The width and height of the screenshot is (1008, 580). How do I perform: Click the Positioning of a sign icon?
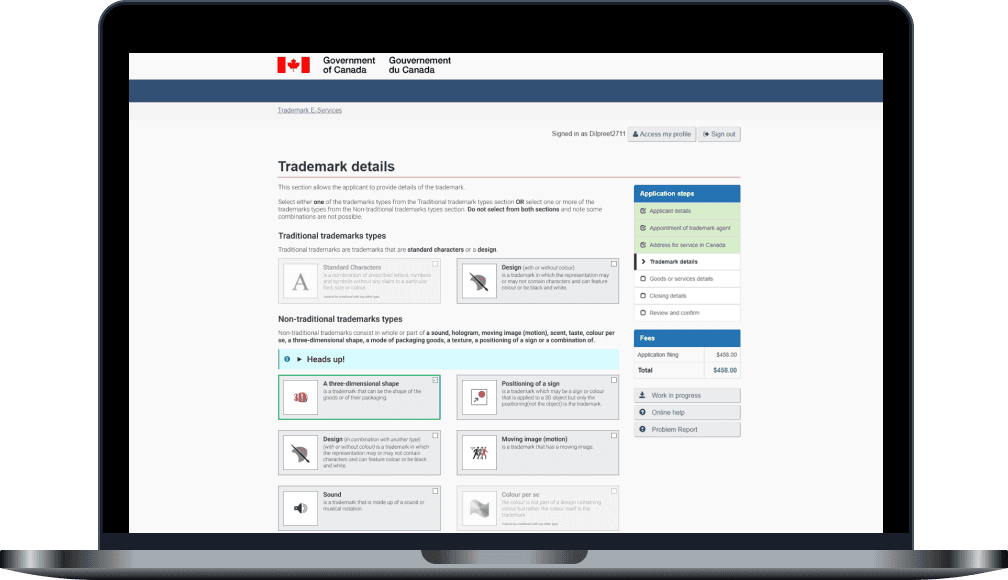click(x=479, y=397)
